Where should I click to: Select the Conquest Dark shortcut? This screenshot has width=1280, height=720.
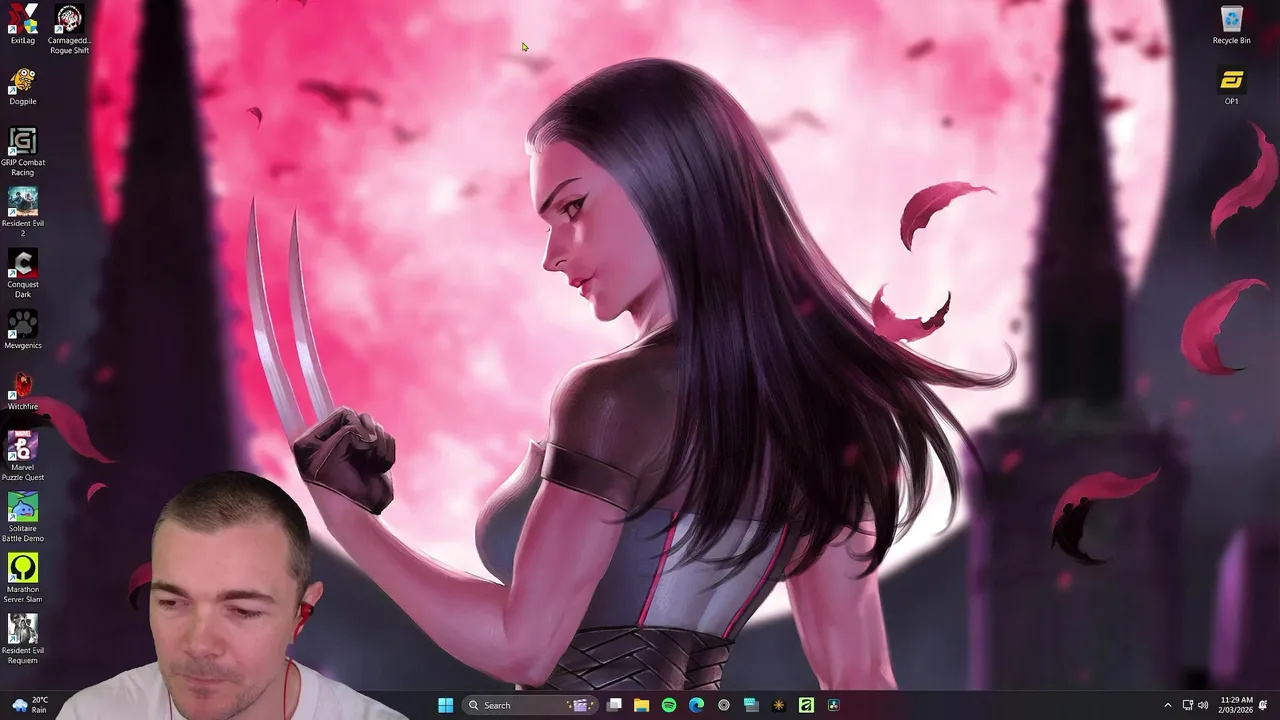[22, 274]
